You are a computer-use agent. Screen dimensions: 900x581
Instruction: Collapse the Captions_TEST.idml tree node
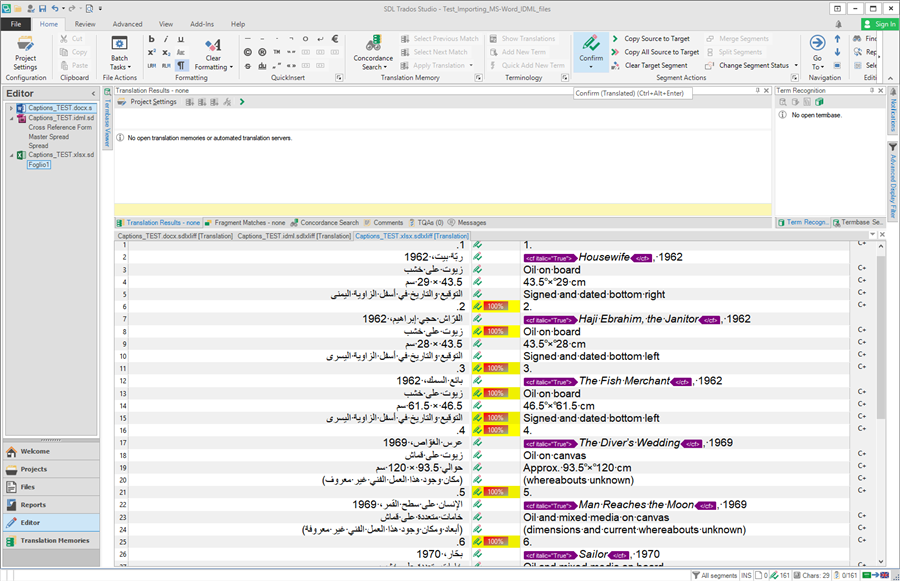click(x=11, y=118)
